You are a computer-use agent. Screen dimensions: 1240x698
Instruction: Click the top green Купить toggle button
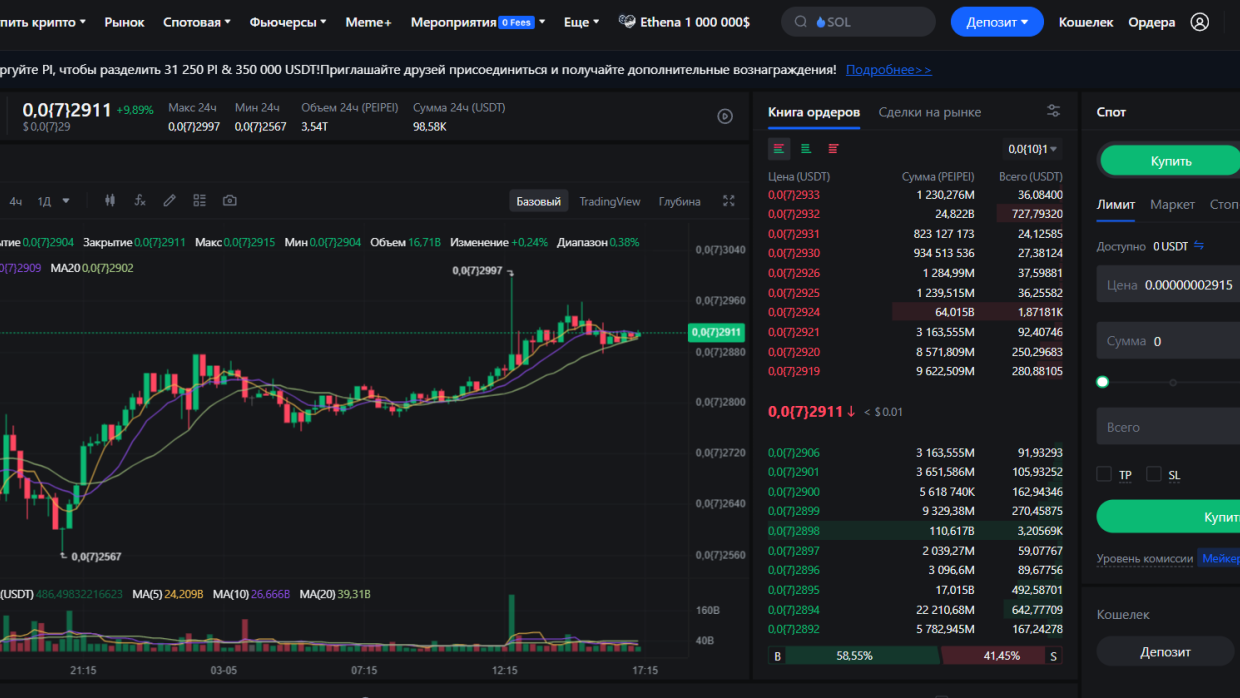point(1170,161)
